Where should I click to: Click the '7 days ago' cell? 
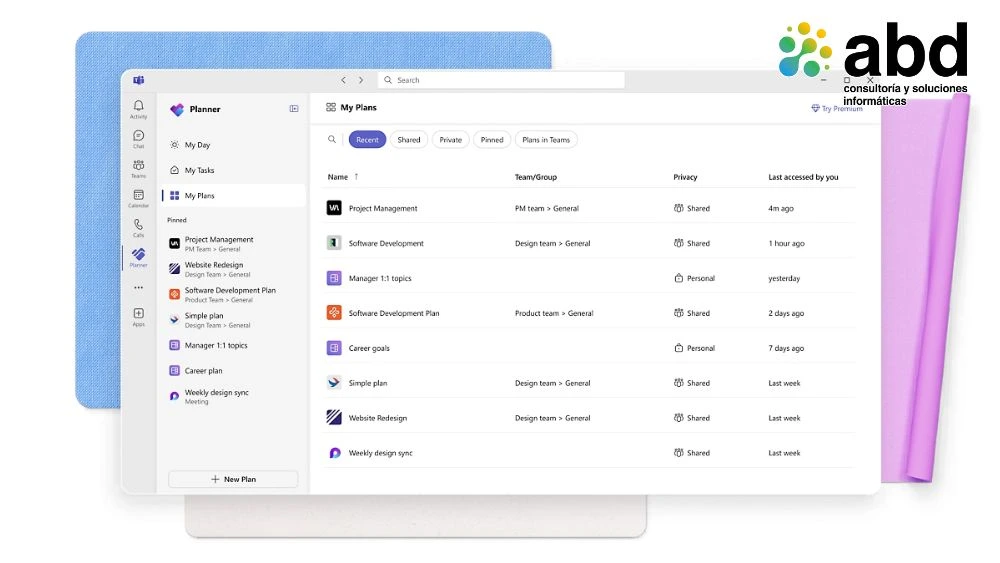[x=786, y=348]
